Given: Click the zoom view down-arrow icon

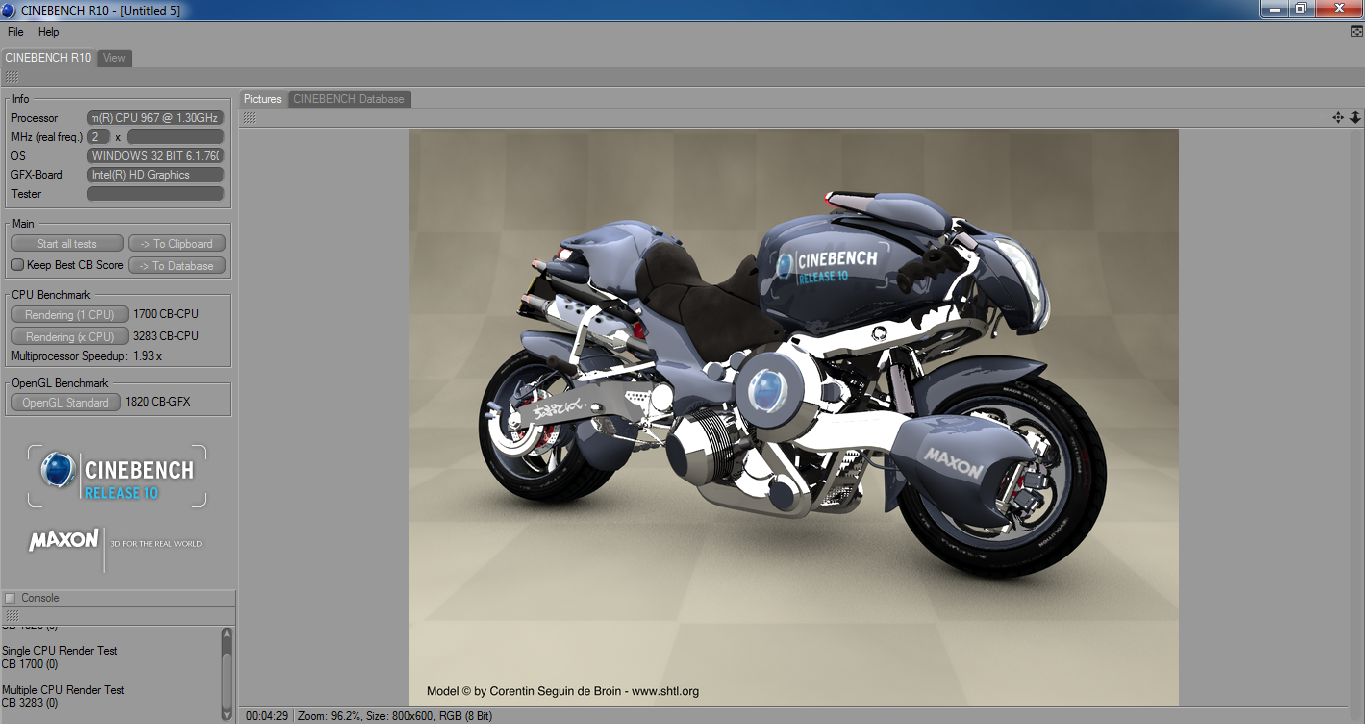Looking at the screenshot, I should pos(1356,117).
